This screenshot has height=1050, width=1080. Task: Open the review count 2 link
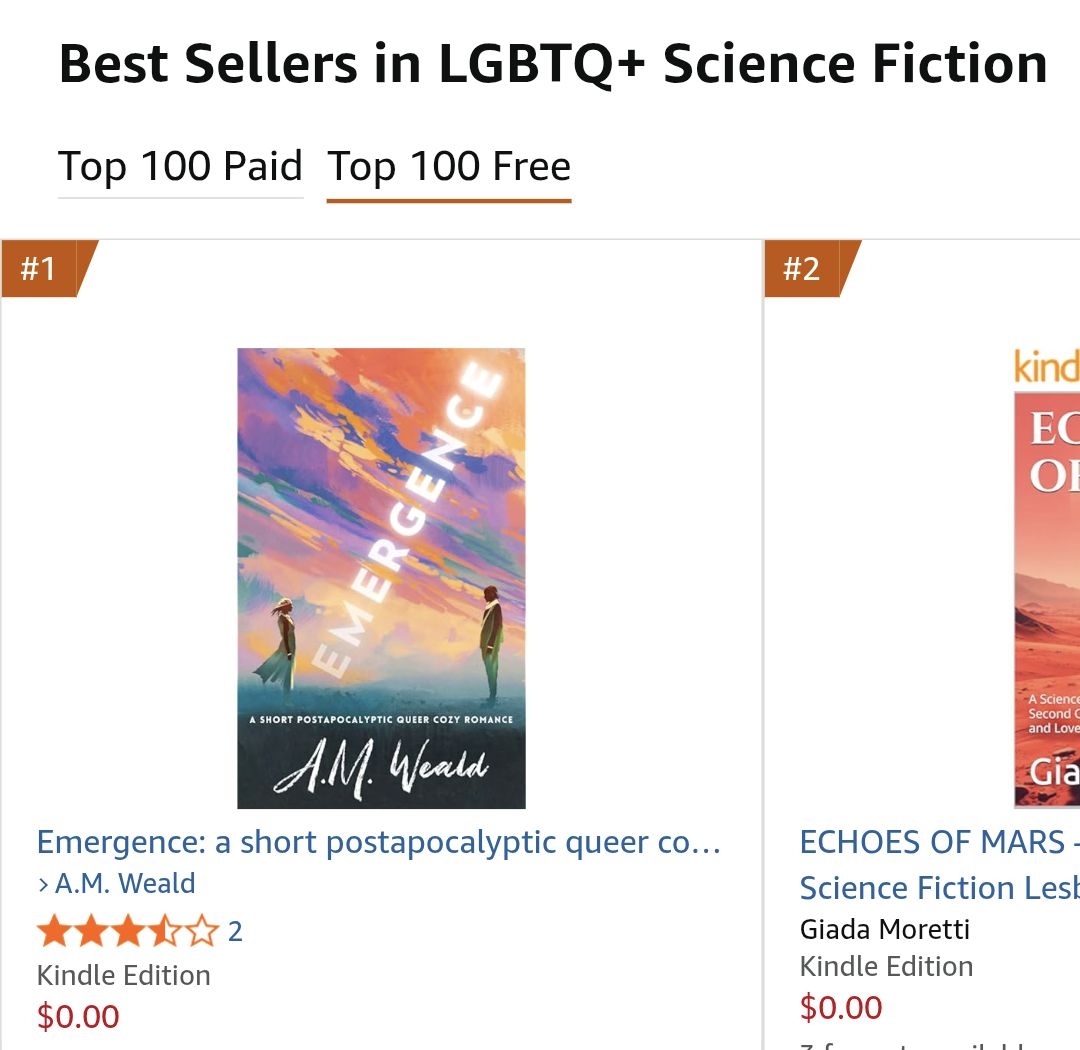pos(235,932)
